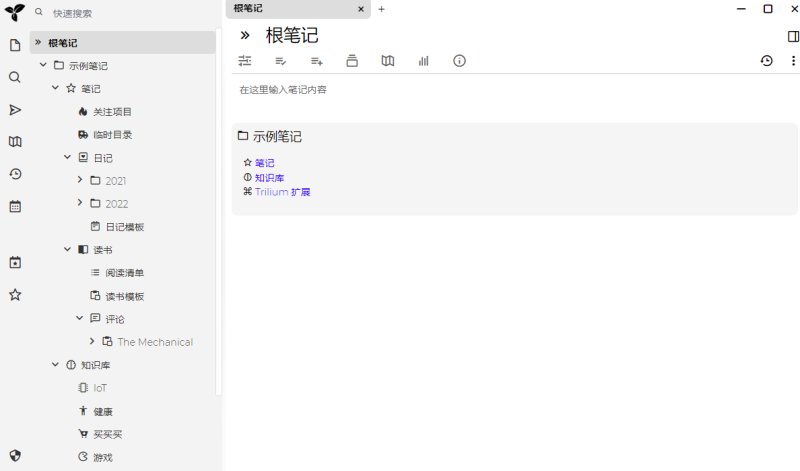Close the 根笔记 tab
This screenshot has width=800, height=471.
pos(361,9)
